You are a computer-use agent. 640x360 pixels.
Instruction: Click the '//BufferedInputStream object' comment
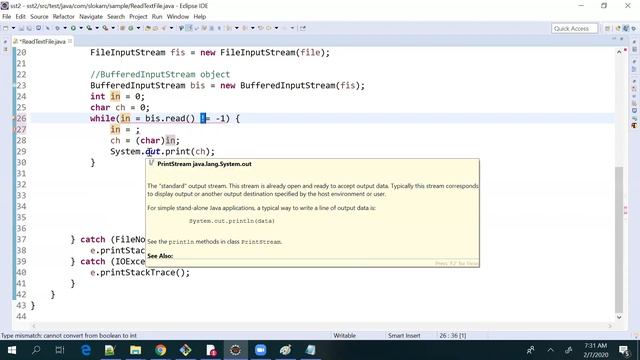coord(160,74)
